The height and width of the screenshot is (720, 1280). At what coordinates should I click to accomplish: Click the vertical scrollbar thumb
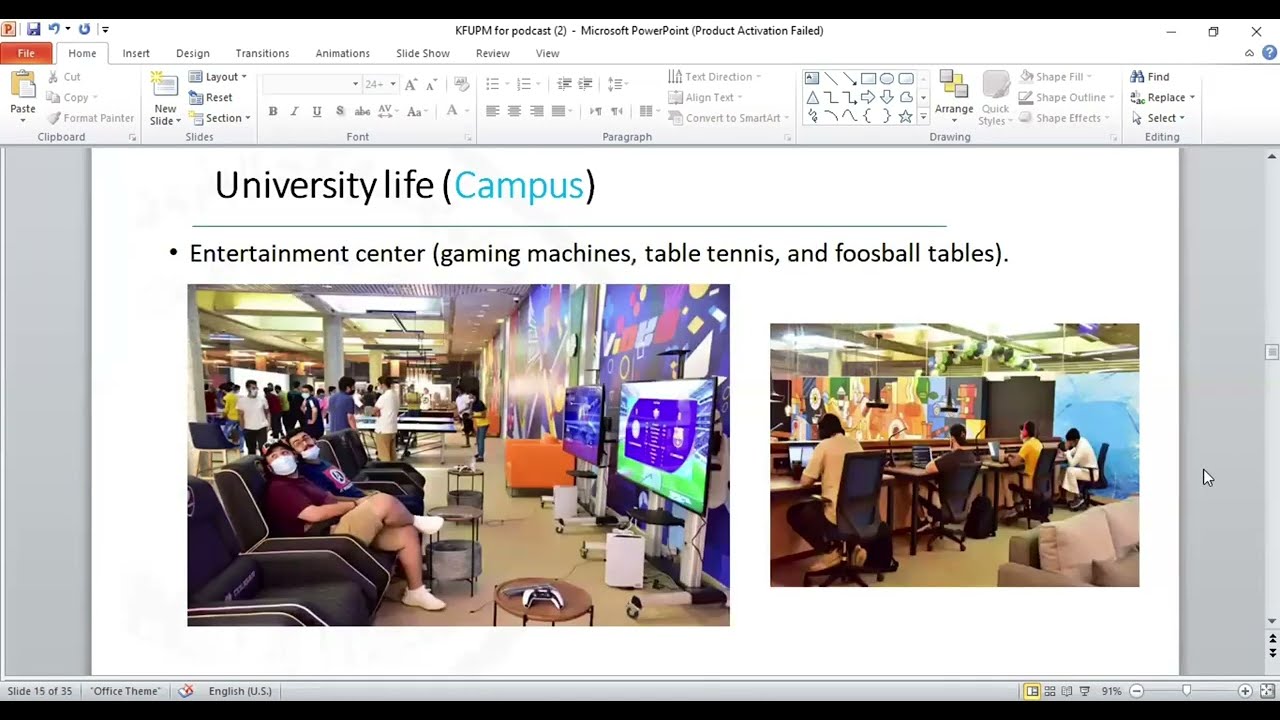pyautogui.click(x=1272, y=352)
